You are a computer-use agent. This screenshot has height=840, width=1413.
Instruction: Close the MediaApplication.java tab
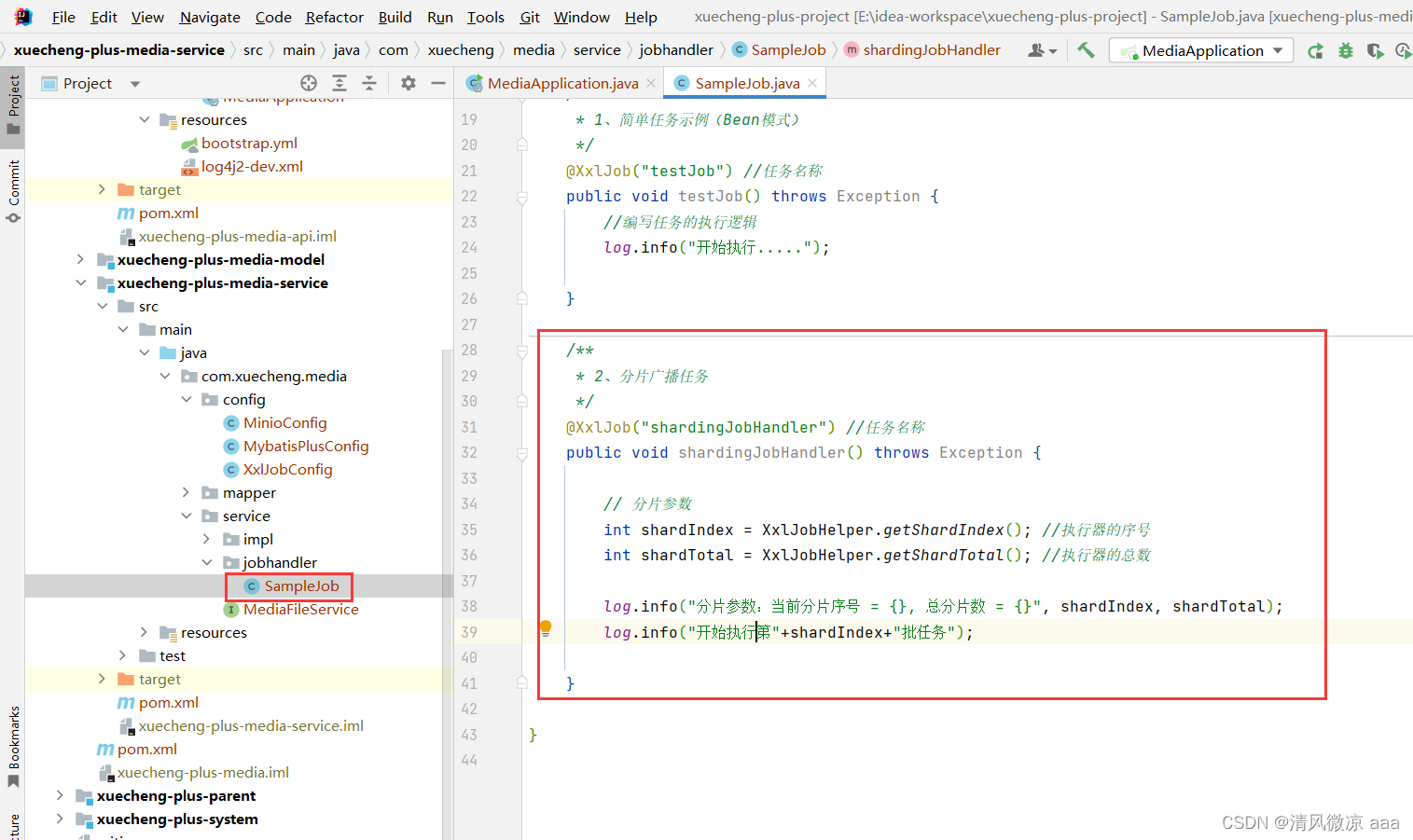[651, 83]
